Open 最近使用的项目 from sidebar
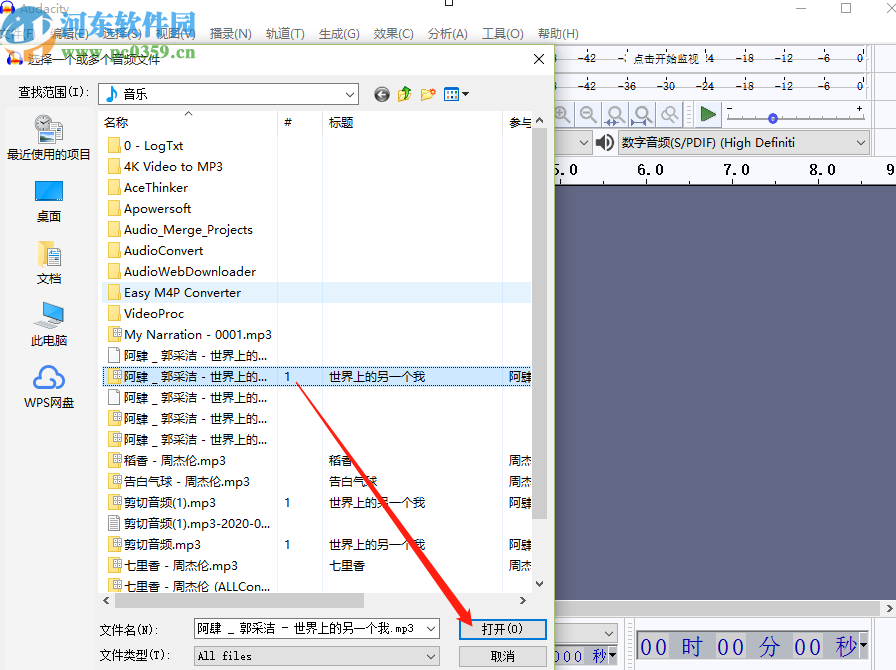 click(48, 140)
